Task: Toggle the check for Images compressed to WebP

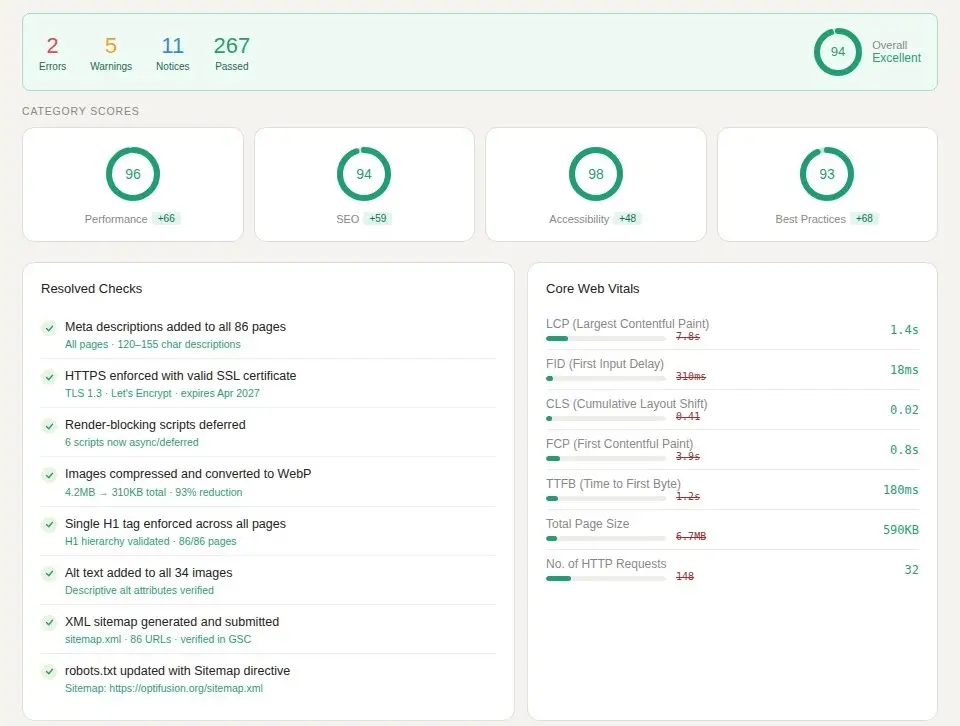Action: coord(49,474)
